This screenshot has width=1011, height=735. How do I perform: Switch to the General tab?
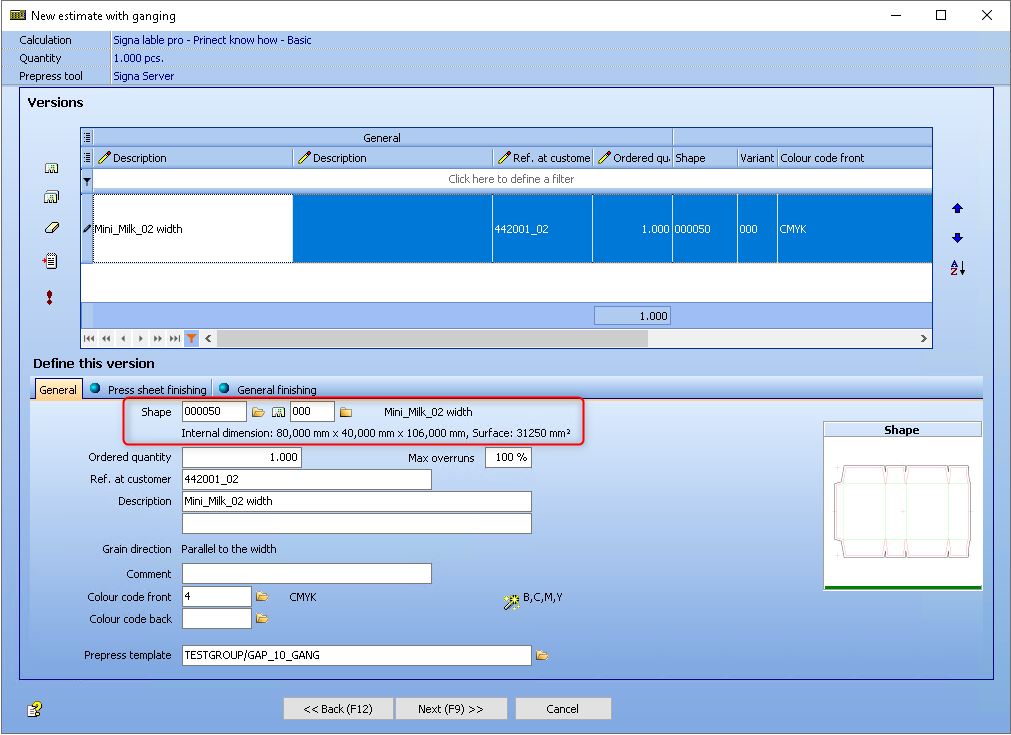58,389
